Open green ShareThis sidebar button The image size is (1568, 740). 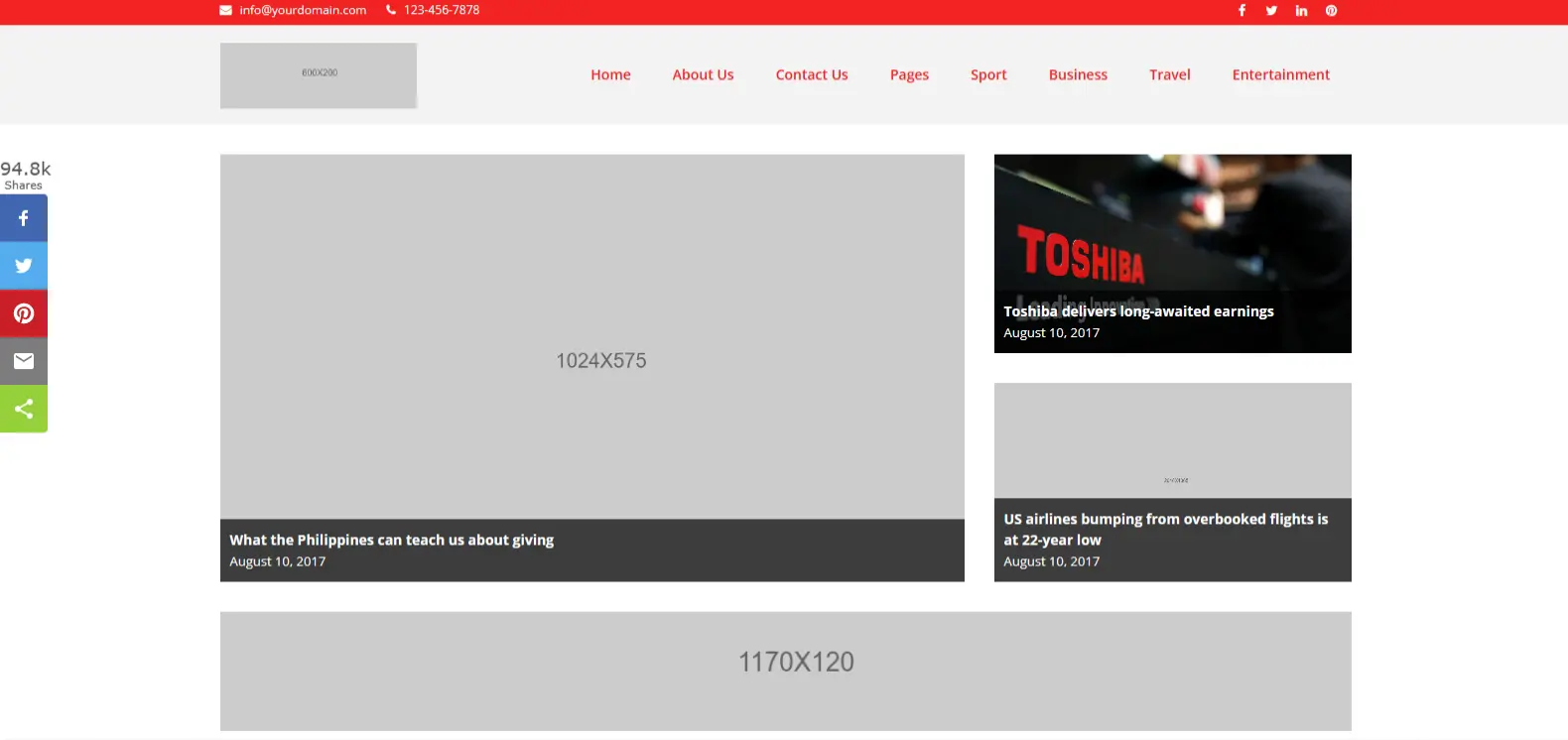pos(24,409)
